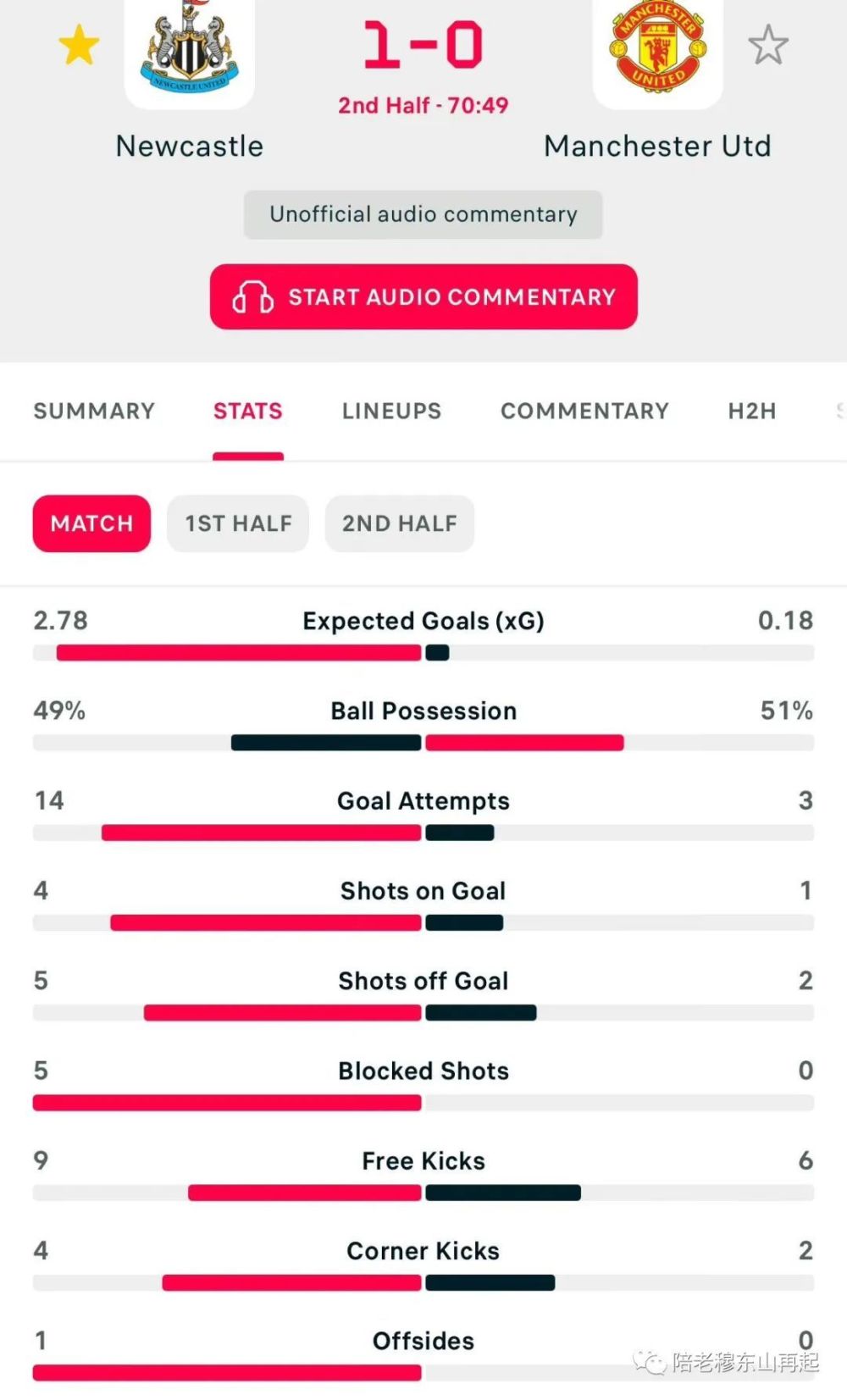Open the Lineups tab
847x1400 pixels.
point(391,411)
